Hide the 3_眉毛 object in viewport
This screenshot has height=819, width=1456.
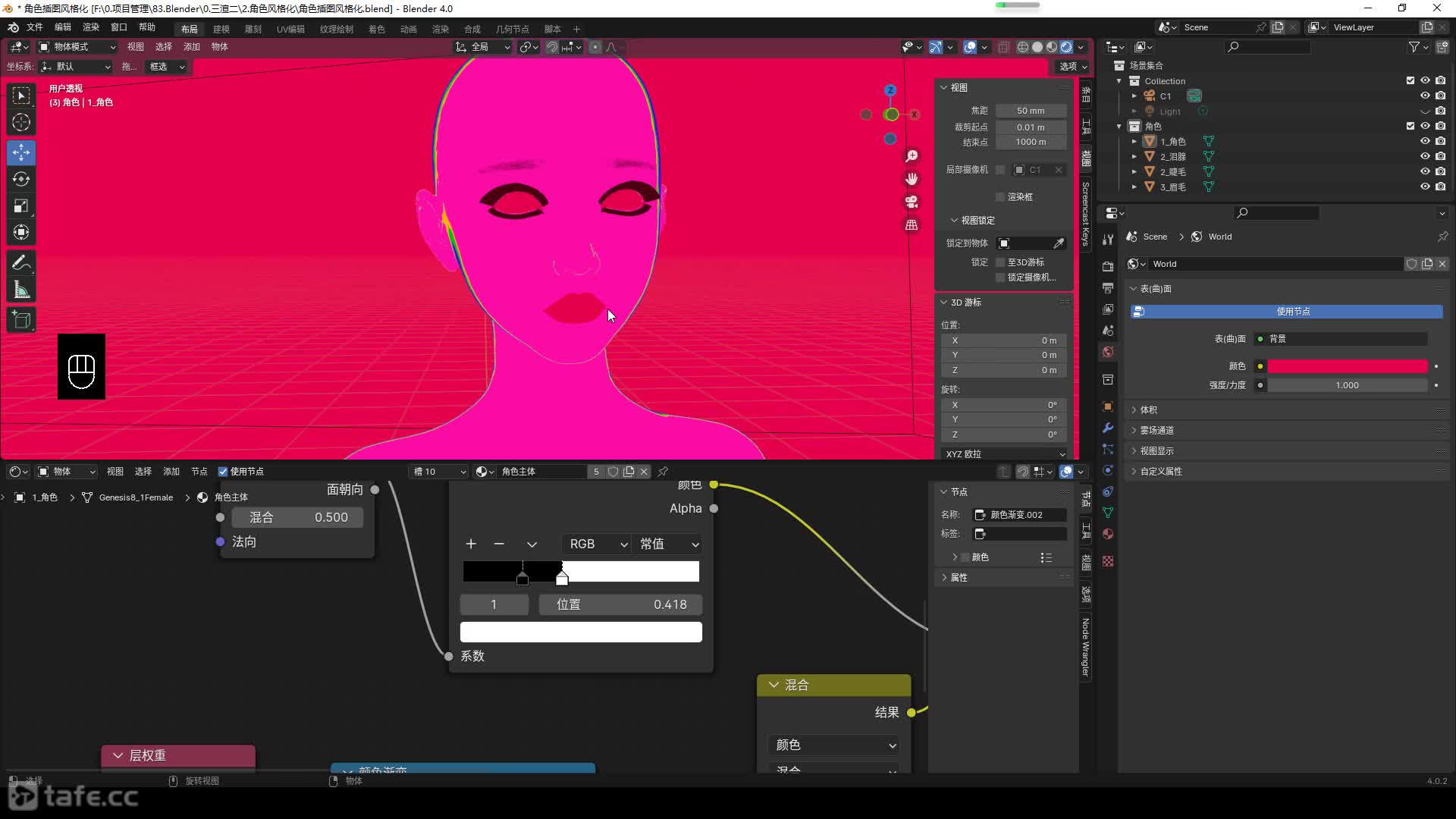coord(1425,187)
